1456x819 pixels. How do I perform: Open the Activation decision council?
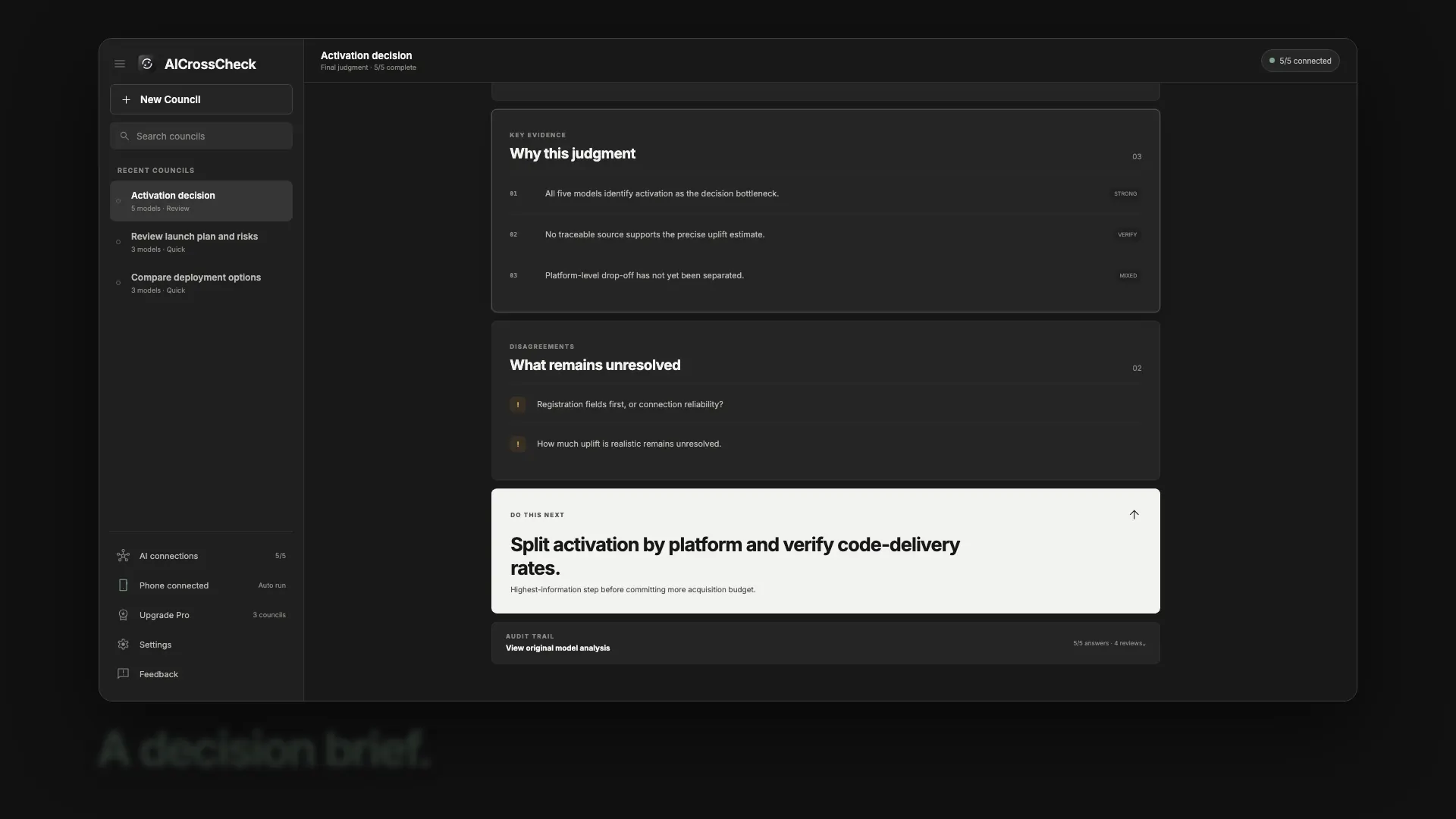pos(201,201)
